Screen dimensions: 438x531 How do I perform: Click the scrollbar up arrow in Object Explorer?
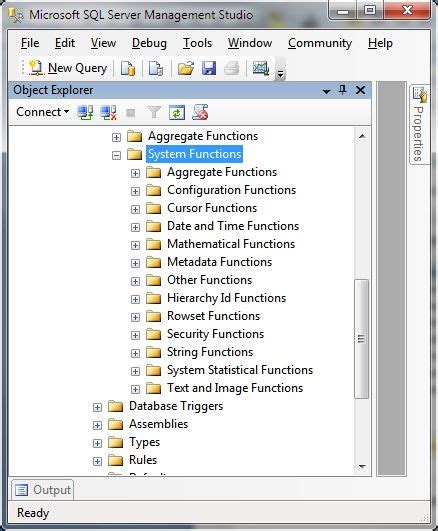362,136
